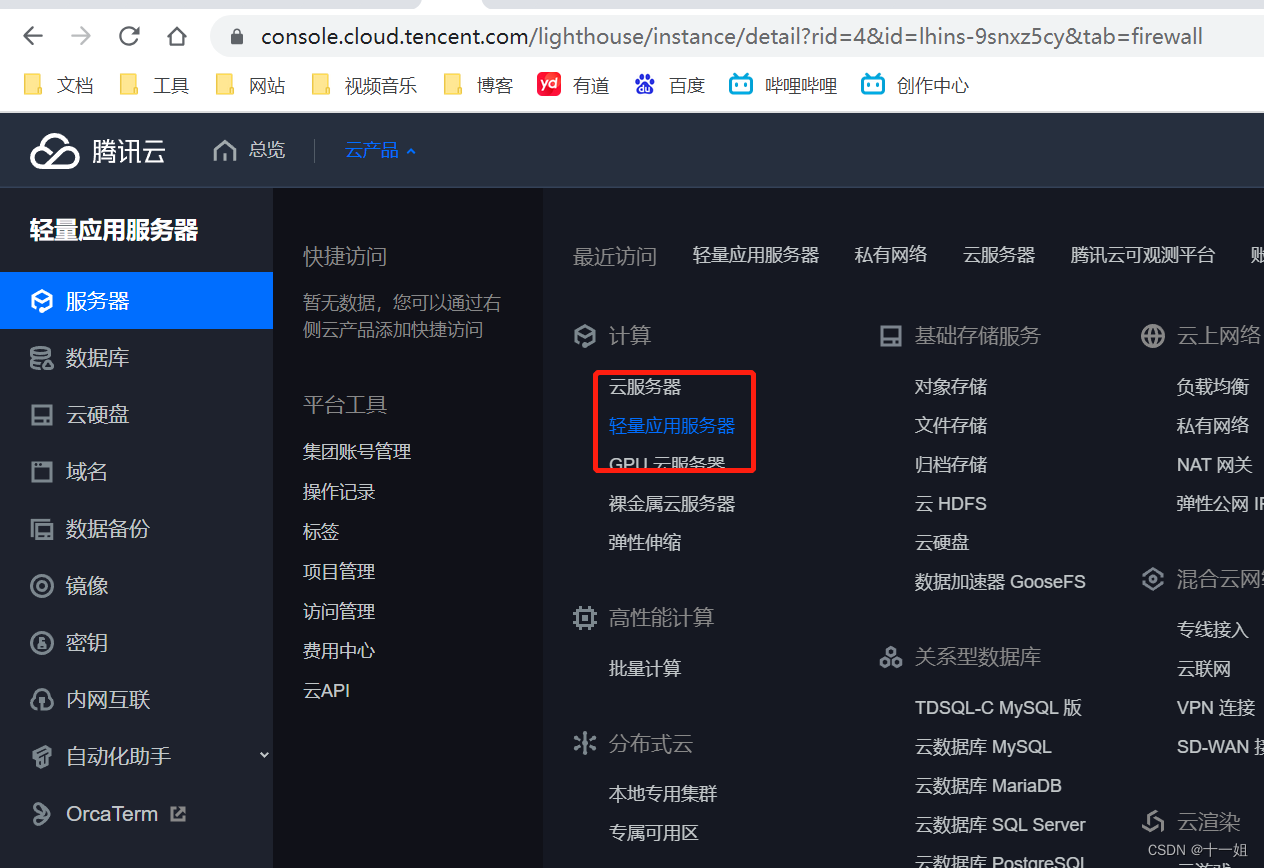This screenshot has height=868, width=1264.
Task: Open 标签 platform tool
Action: [x=321, y=532]
